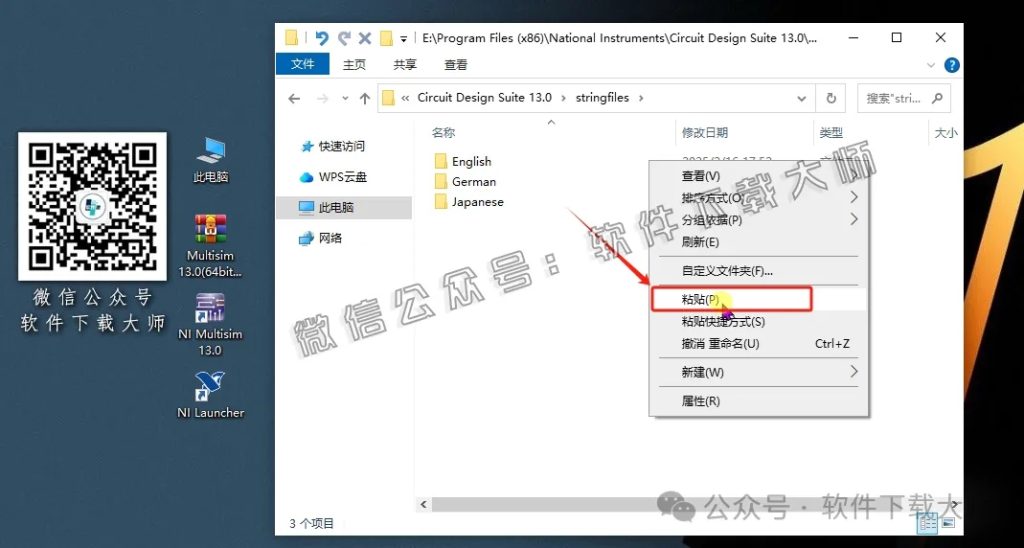The image size is (1024, 548).
Task: Open recent locations dropdown arrow
Action: pos(345,99)
